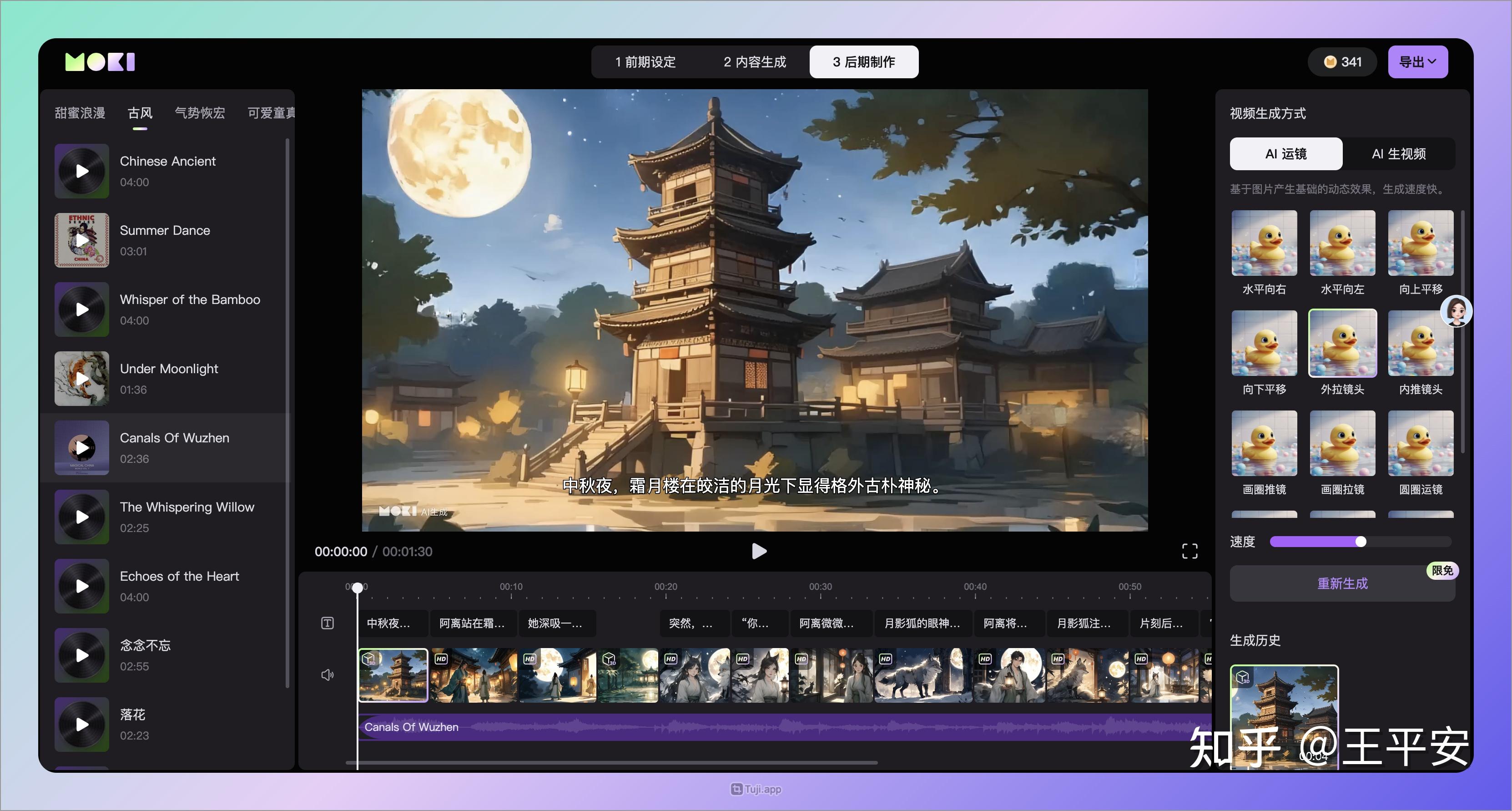
Task: Click the speaker icon on the audio track
Action: click(x=327, y=674)
